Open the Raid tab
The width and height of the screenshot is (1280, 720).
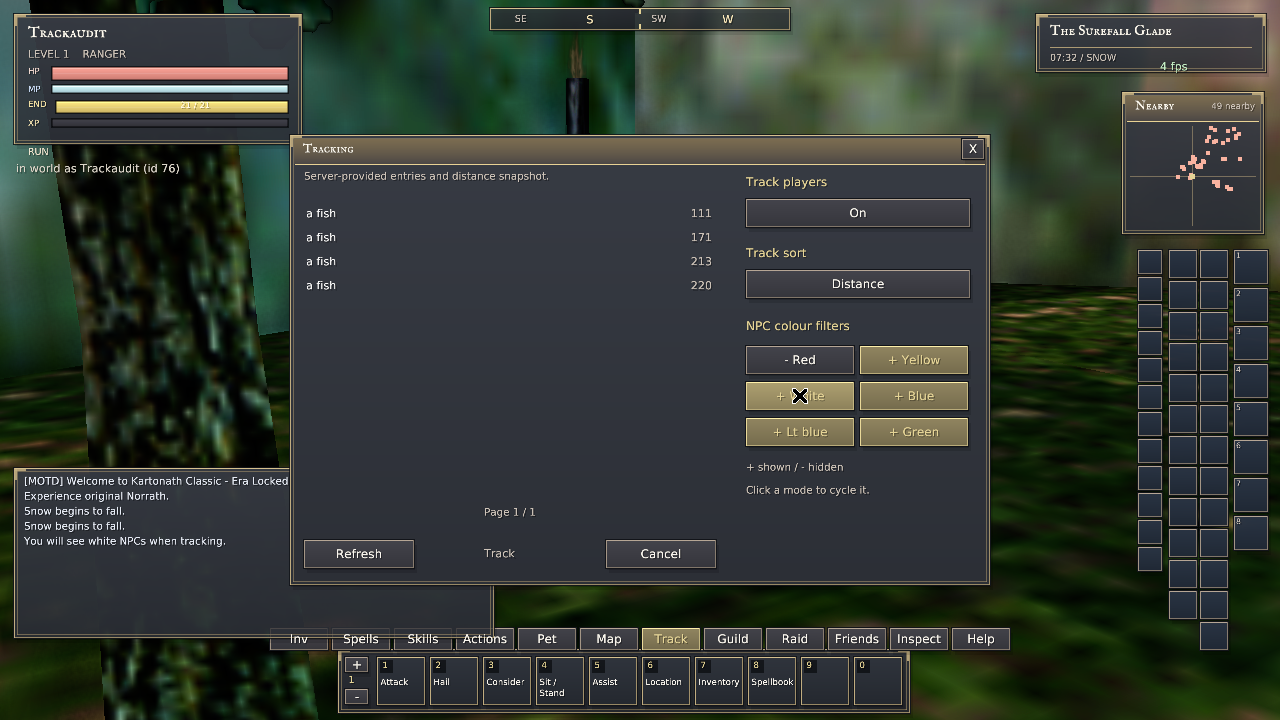coord(795,639)
